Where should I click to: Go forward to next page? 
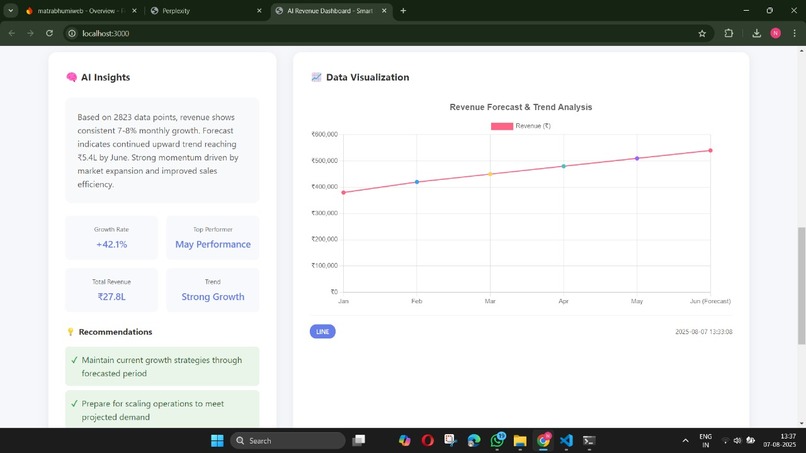(x=30, y=33)
